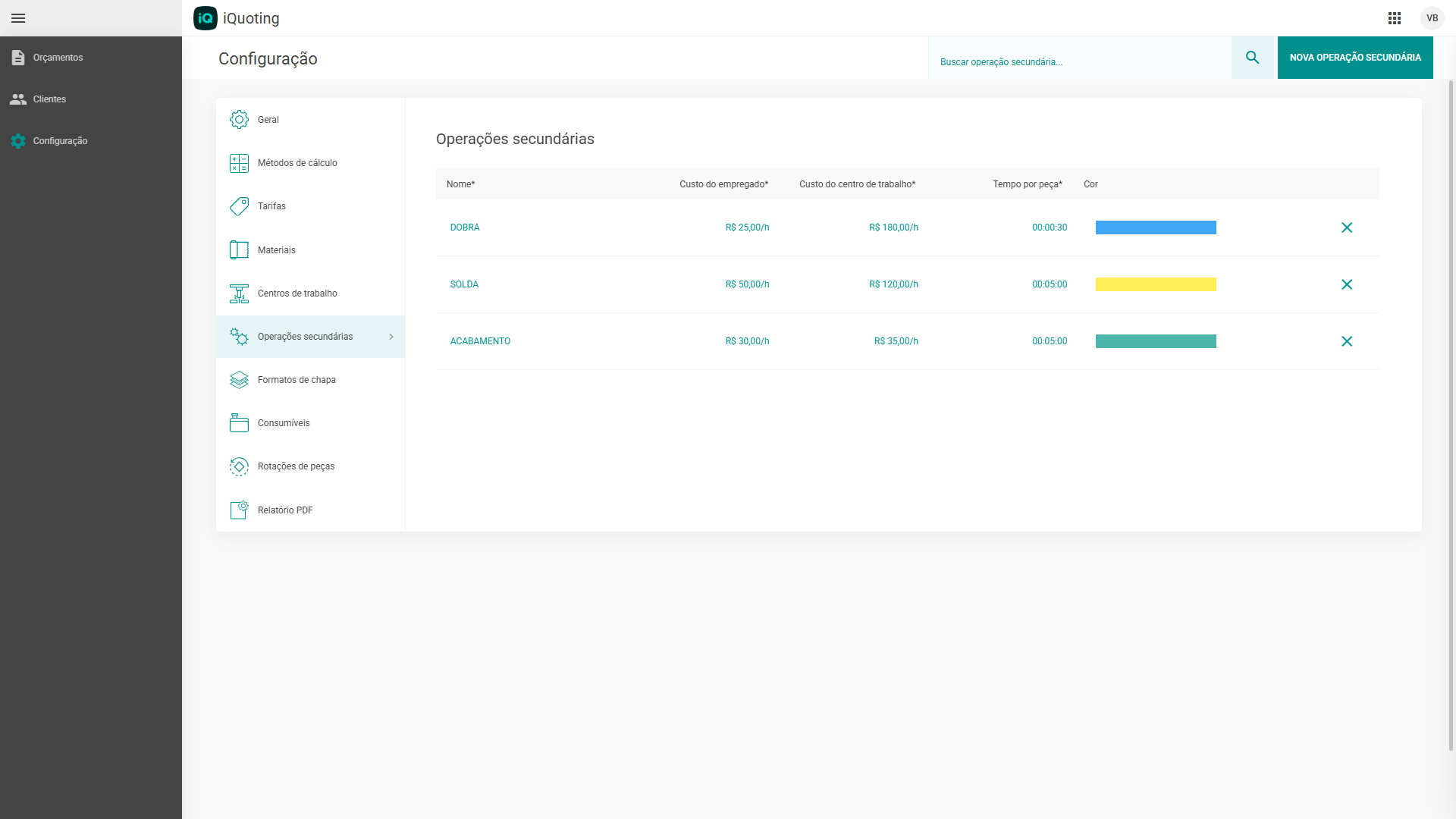Click the Nome* column header
This screenshot has width=1456, height=819.
pos(460,184)
